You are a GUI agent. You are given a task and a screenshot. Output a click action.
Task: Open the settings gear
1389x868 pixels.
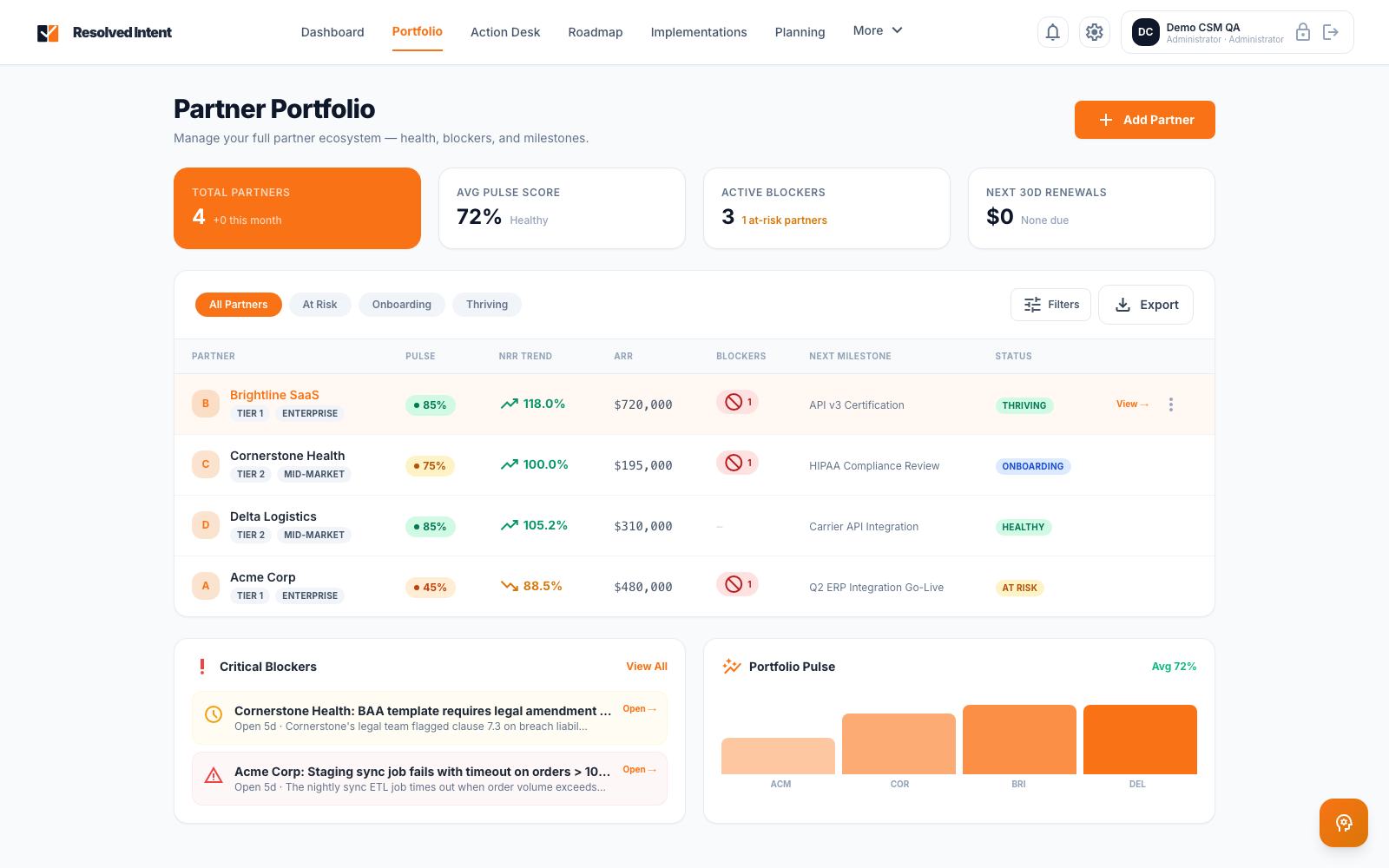pyautogui.click(x=1094, y=31)
